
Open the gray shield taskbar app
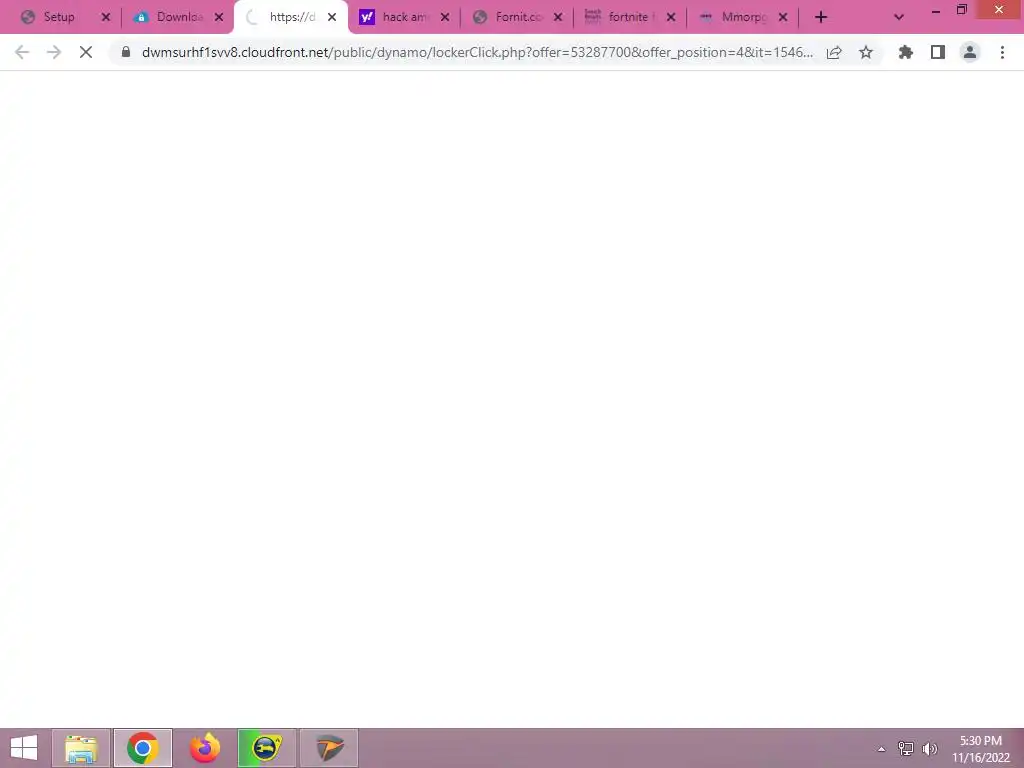pos(329,748)
